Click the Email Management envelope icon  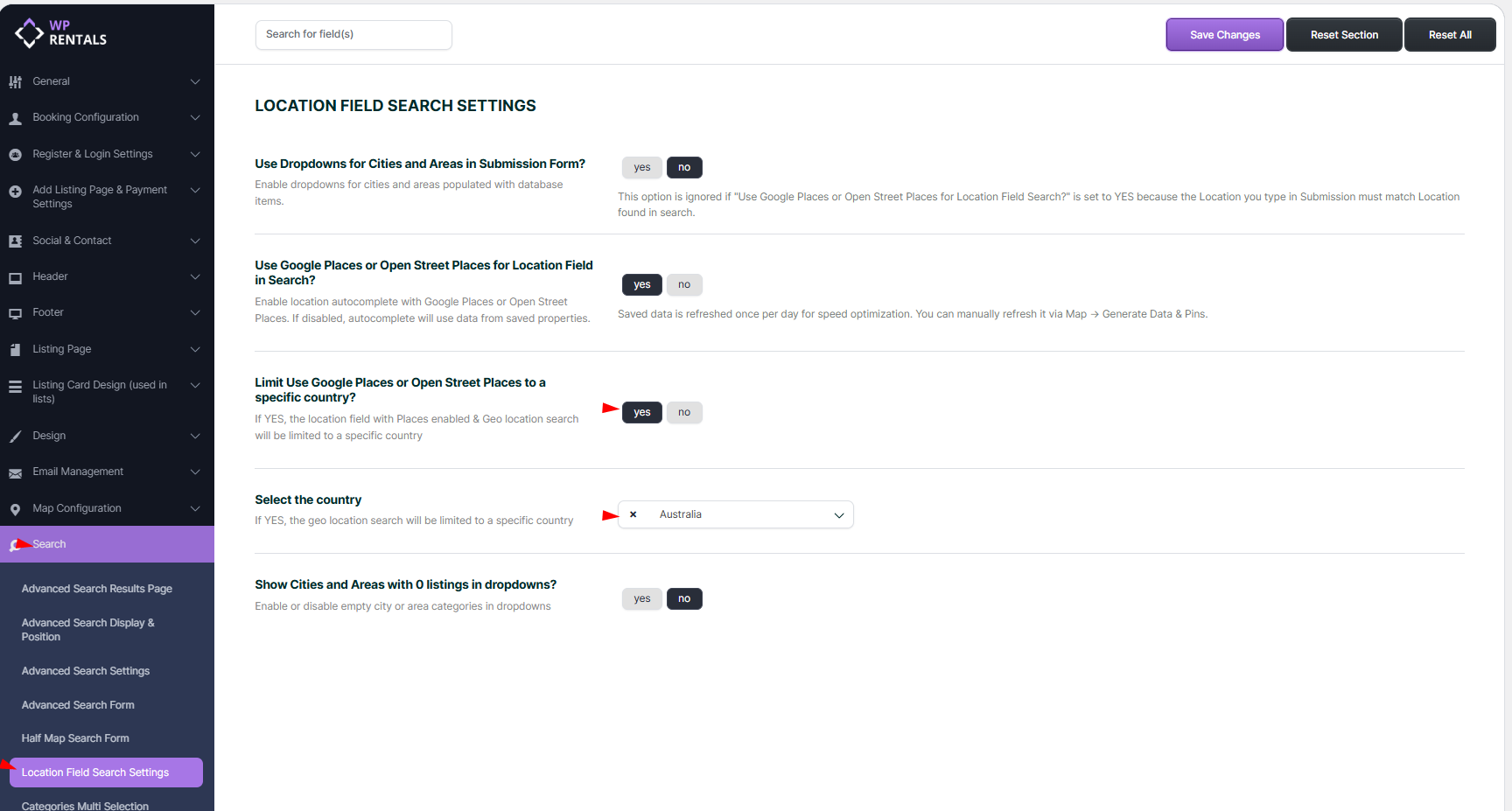click(15, 473)
